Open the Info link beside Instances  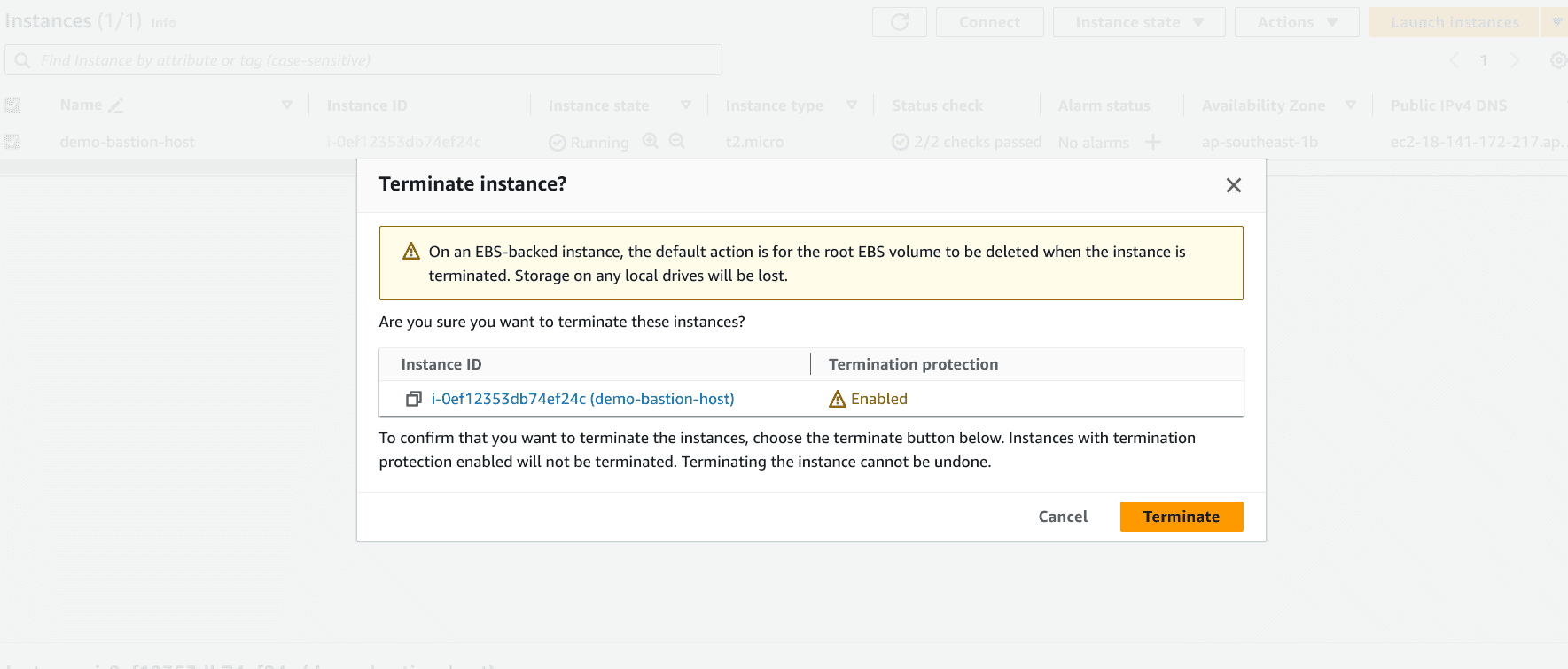163,23
